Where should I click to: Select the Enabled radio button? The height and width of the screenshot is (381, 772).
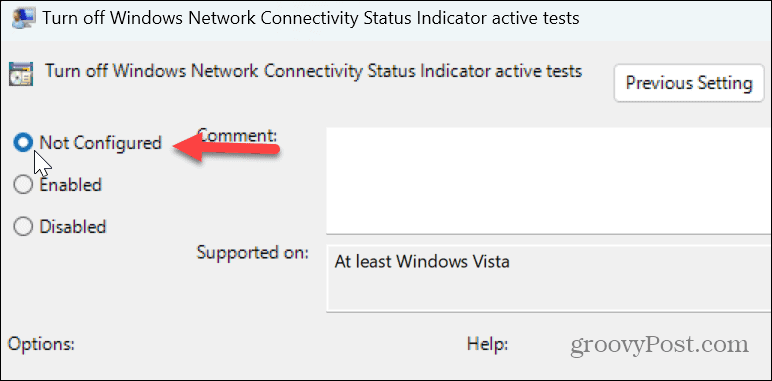point(23,185)
